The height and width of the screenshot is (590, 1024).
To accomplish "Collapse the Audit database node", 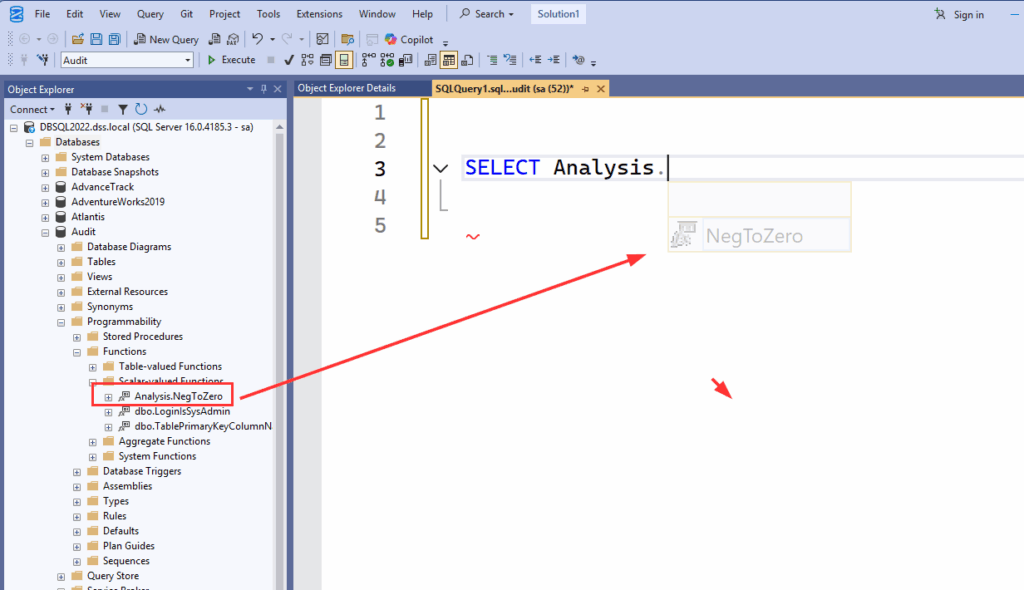I will pyautogui.click(x=45, y=232).
